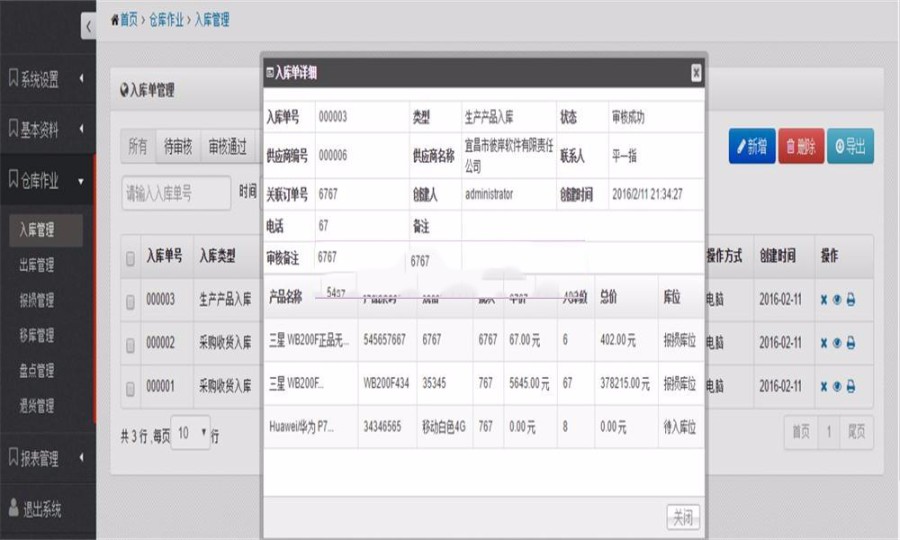
Task: Click delete icon for row 00002
Action: point(824,343)
